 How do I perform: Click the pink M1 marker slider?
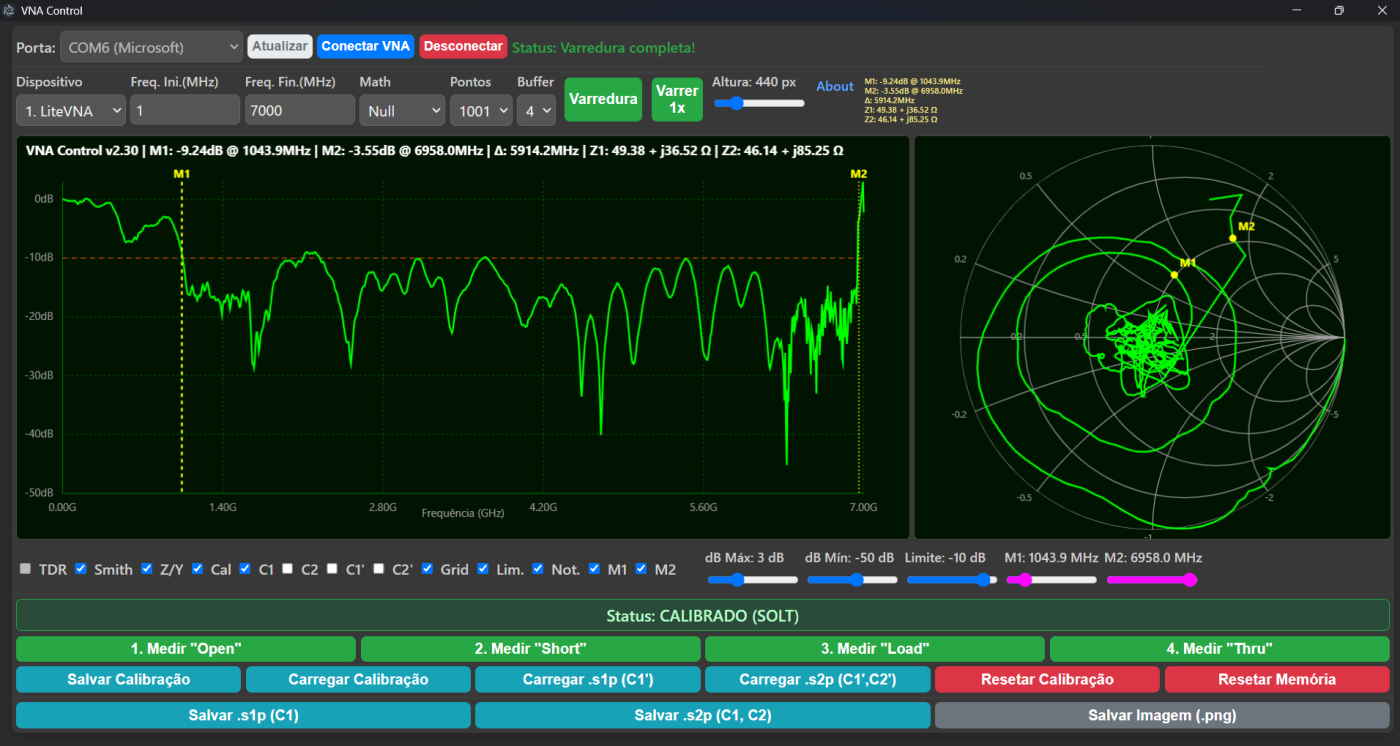(x=1051, y=580)
